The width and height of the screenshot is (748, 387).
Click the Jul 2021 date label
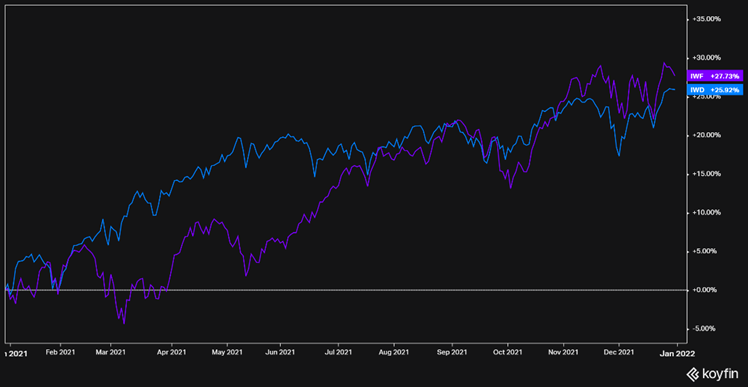click(x=338, y=353)
